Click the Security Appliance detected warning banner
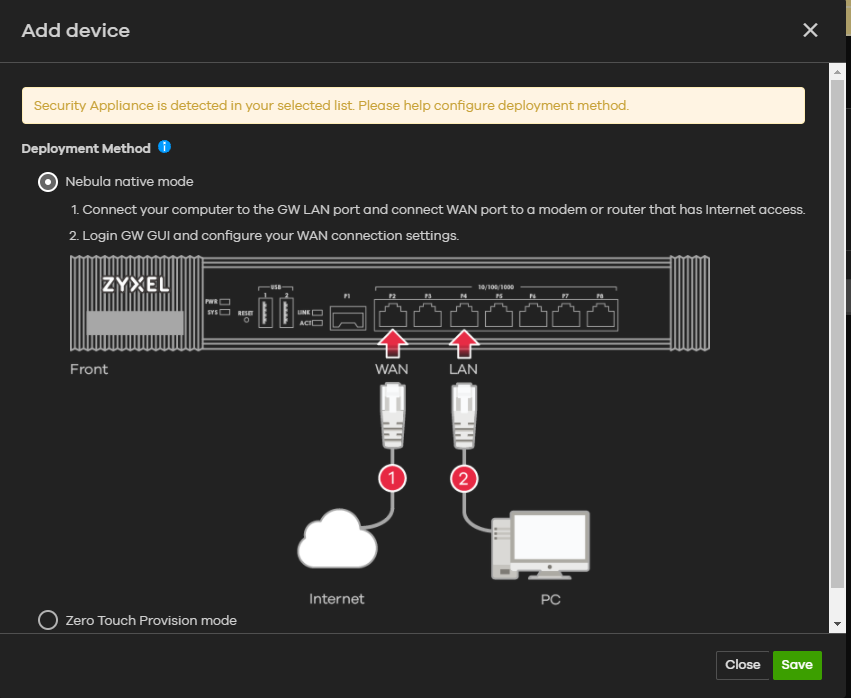The width and height of the screenshot is (851, 698). pyautogui.click(x=413, y=105)
